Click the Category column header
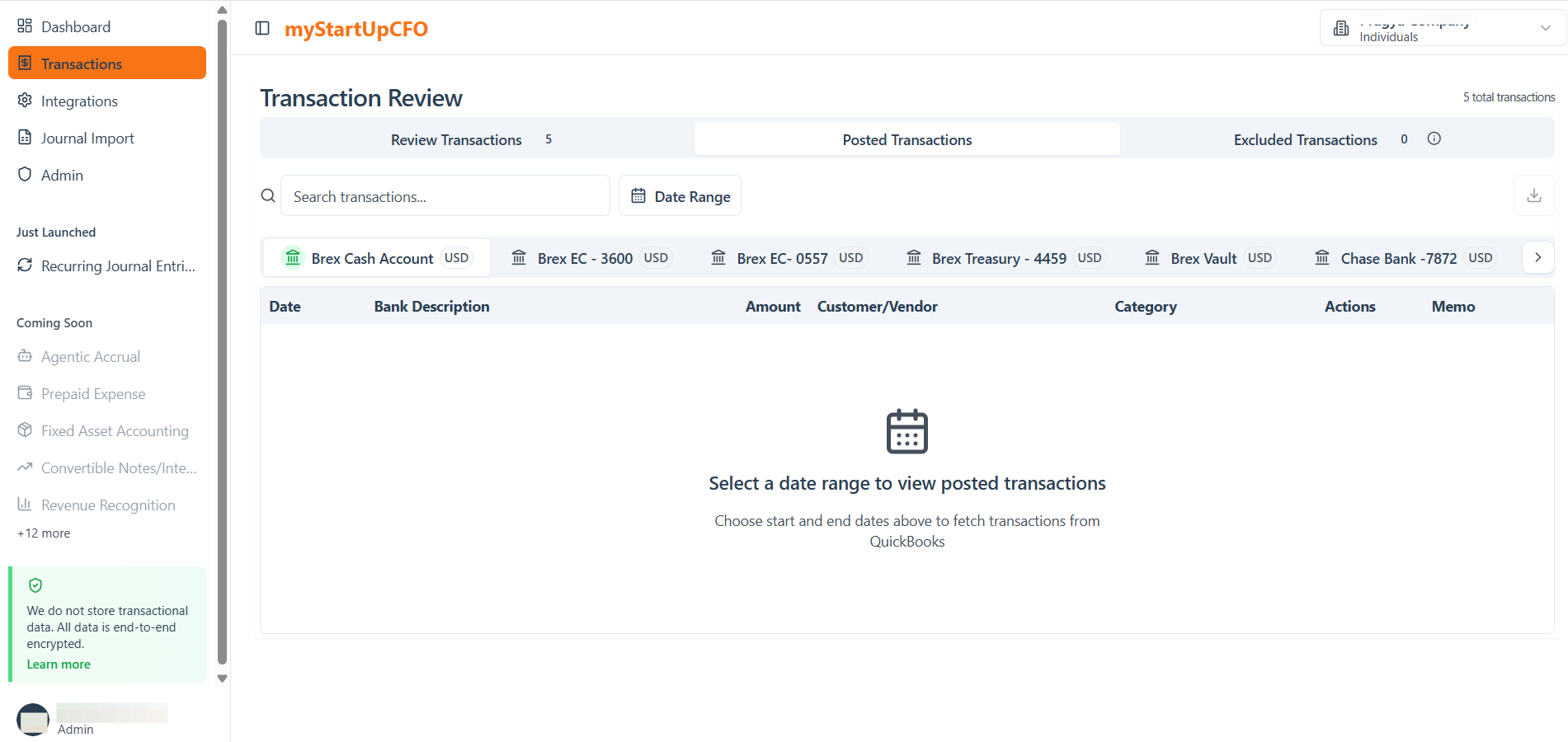 point(1146,307)
